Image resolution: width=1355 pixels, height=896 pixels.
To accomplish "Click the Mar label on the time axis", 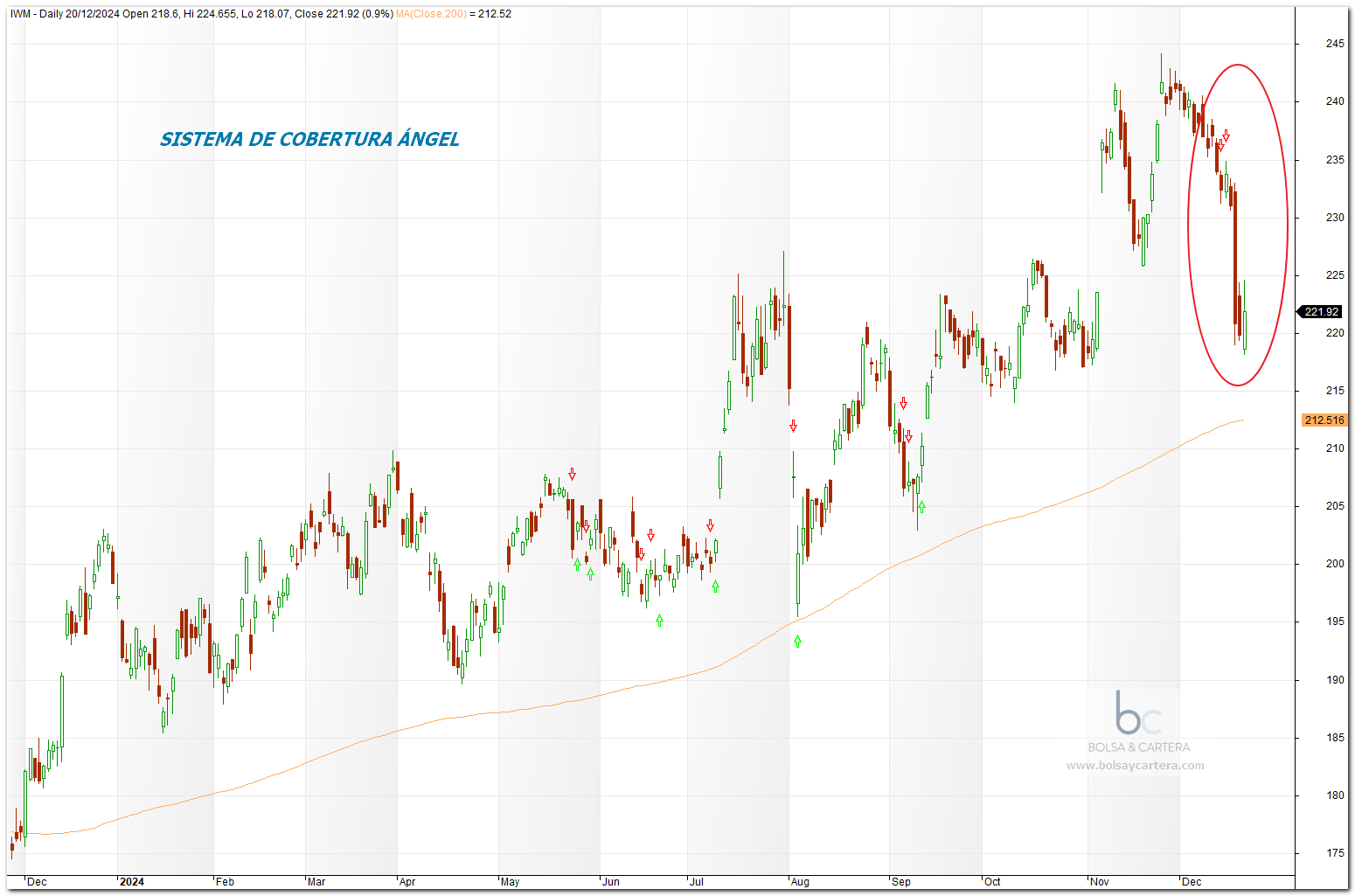I will click(316, 882).
